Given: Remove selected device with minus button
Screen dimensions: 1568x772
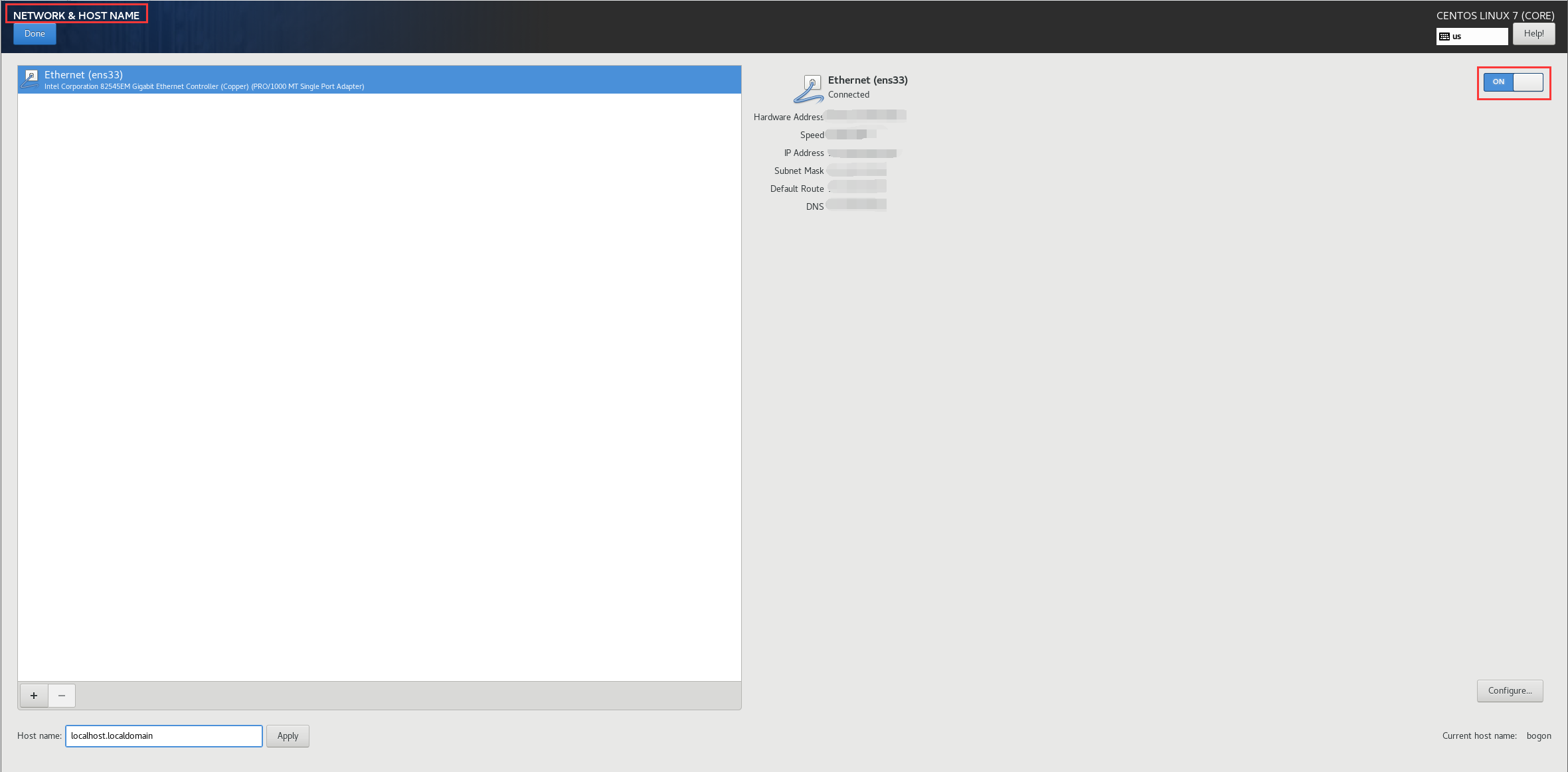Looking at the screenshot, I should click(62, 696).
